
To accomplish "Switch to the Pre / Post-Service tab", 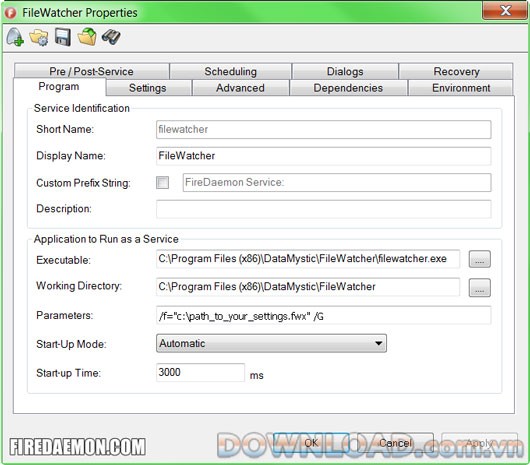I will pos(92,71).
